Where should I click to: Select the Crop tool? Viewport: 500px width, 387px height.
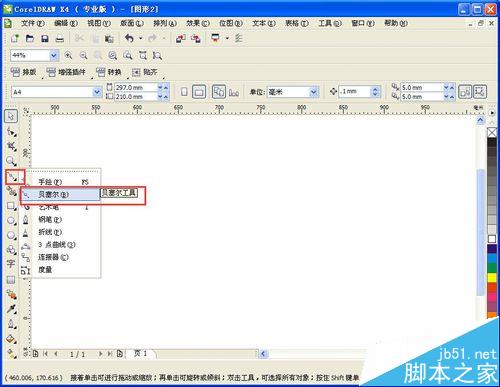click(x=11, y=146)
